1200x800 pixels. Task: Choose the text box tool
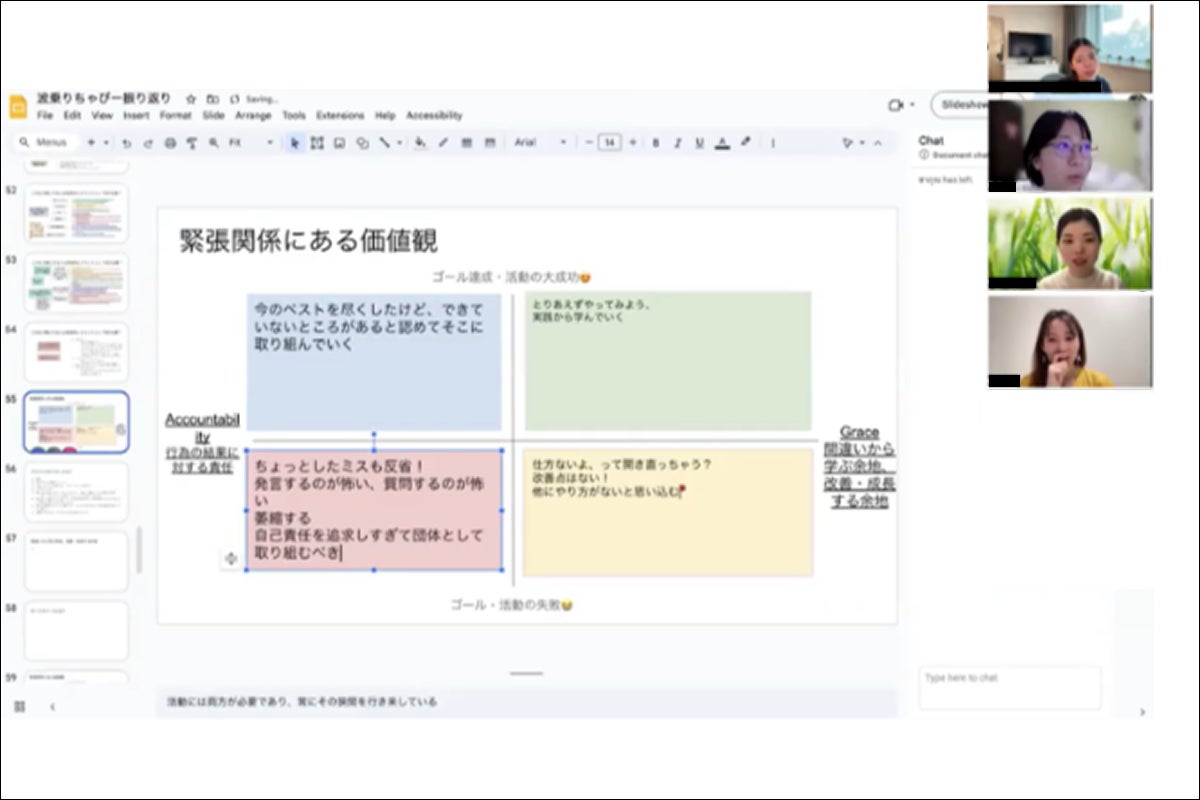tap(317, 143)
